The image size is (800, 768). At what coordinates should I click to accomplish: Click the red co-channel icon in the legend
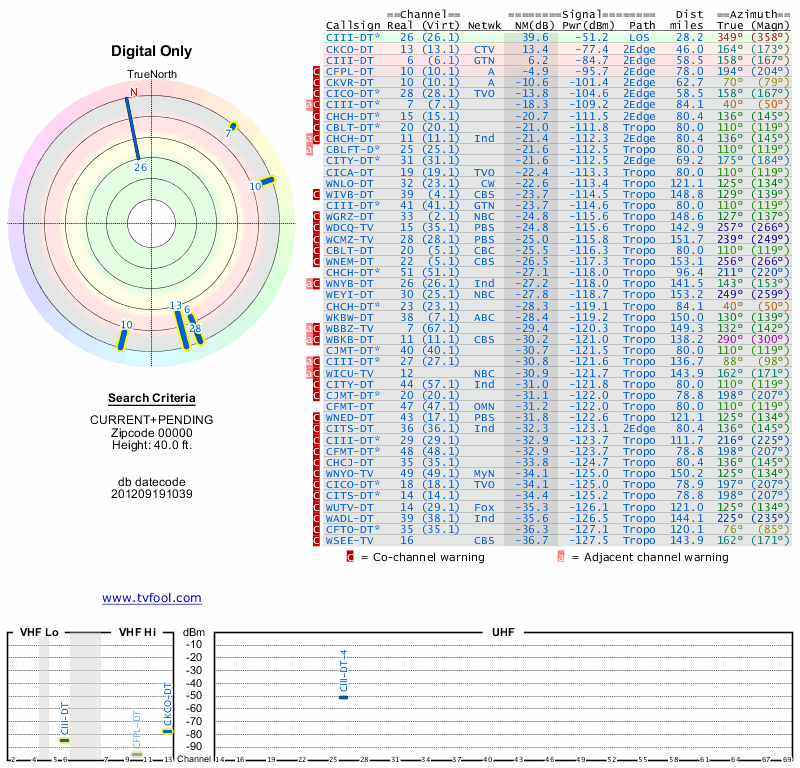350,557
